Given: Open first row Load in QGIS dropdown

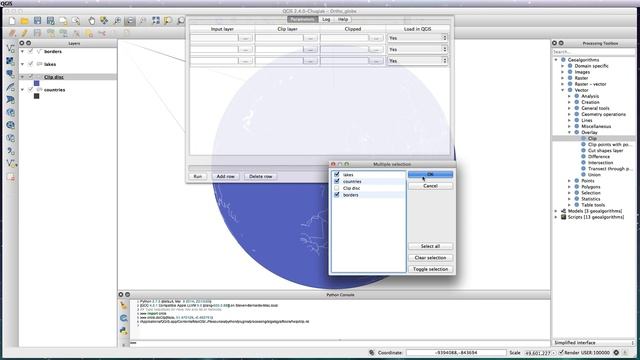Looking at the screenshot, I should point(417,38).
